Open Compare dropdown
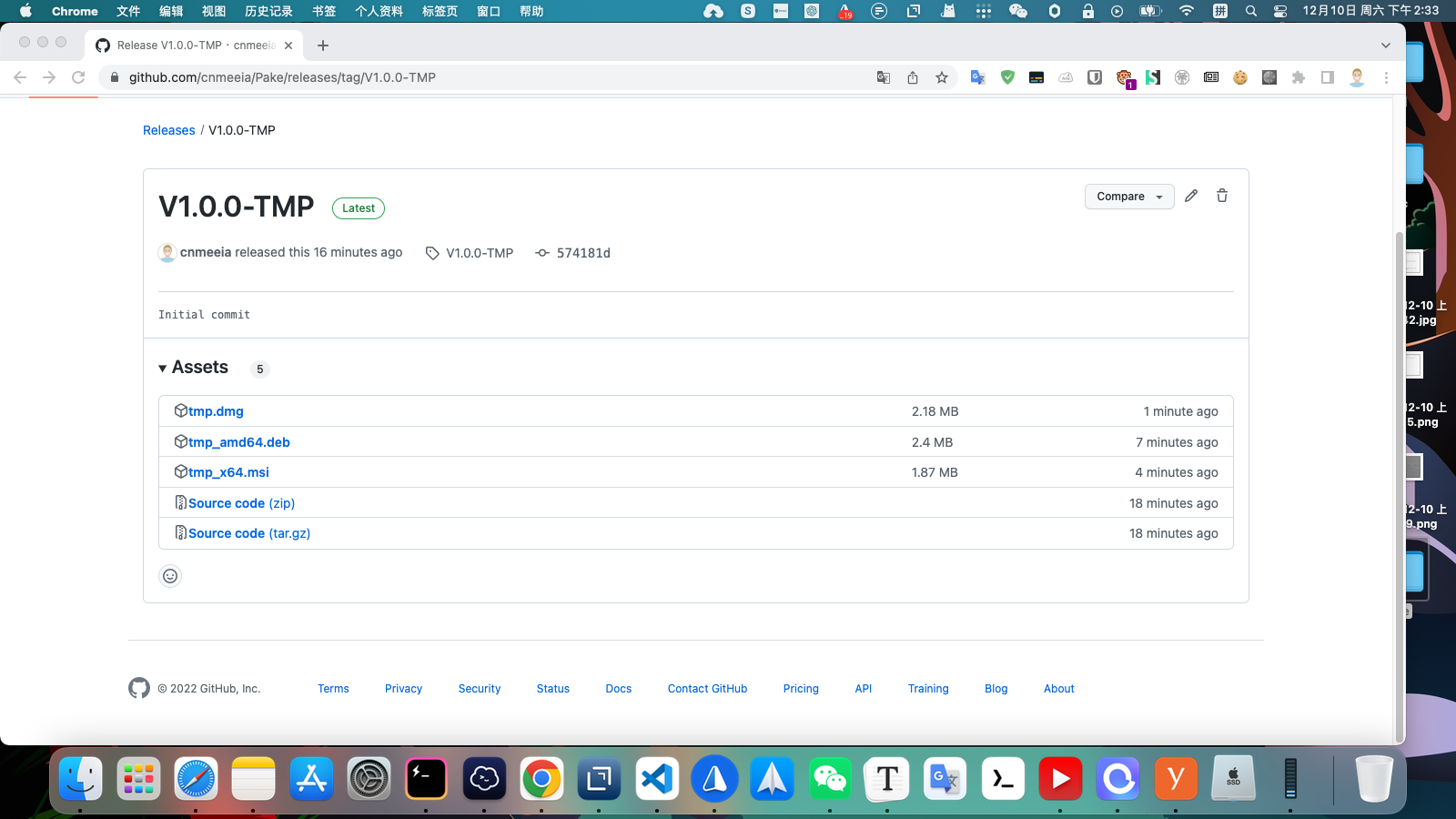 pos(1129,197)
